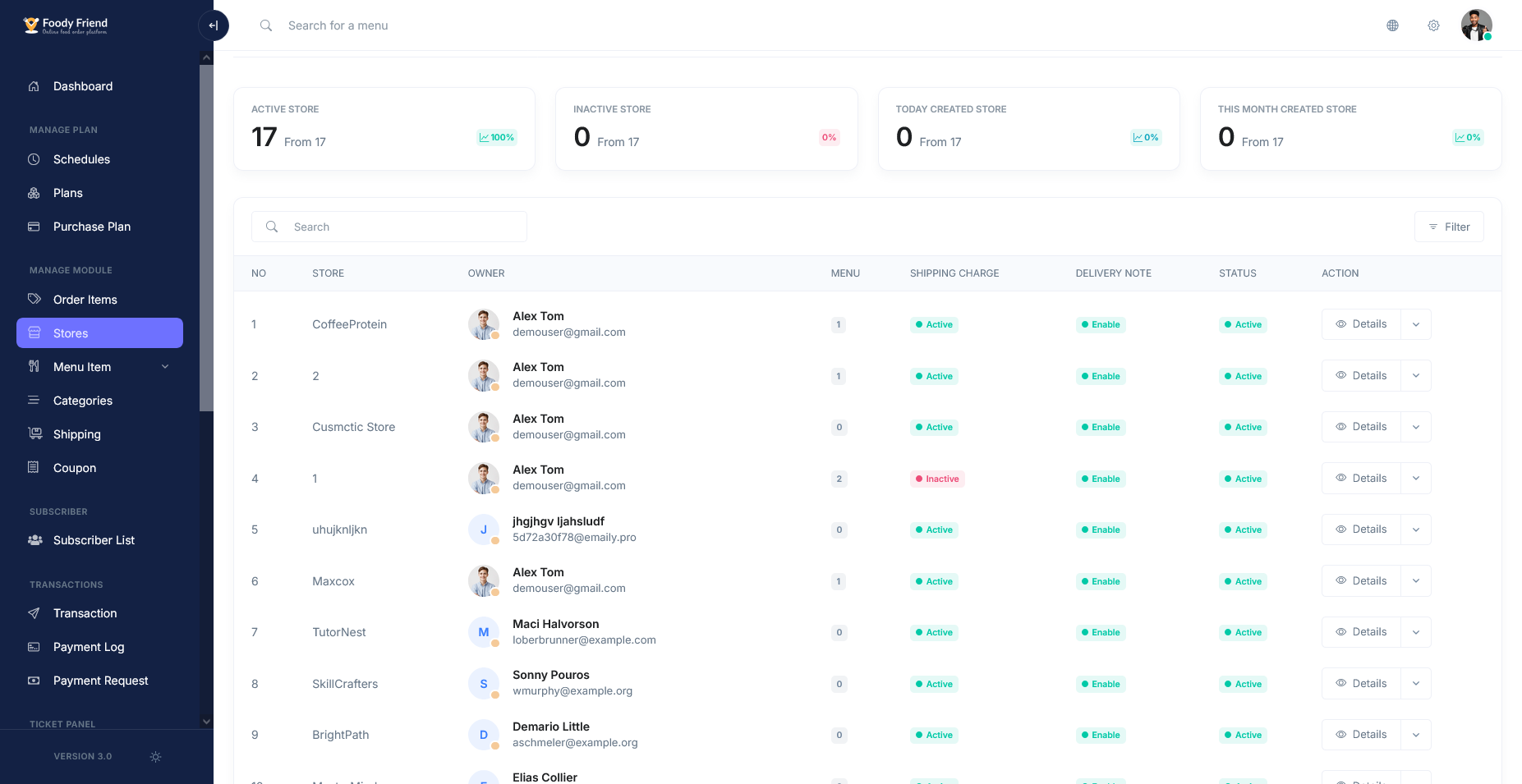Open Shipping in sidebar
Viewport: 1522px width, 784px height.
tap(99, 434)
